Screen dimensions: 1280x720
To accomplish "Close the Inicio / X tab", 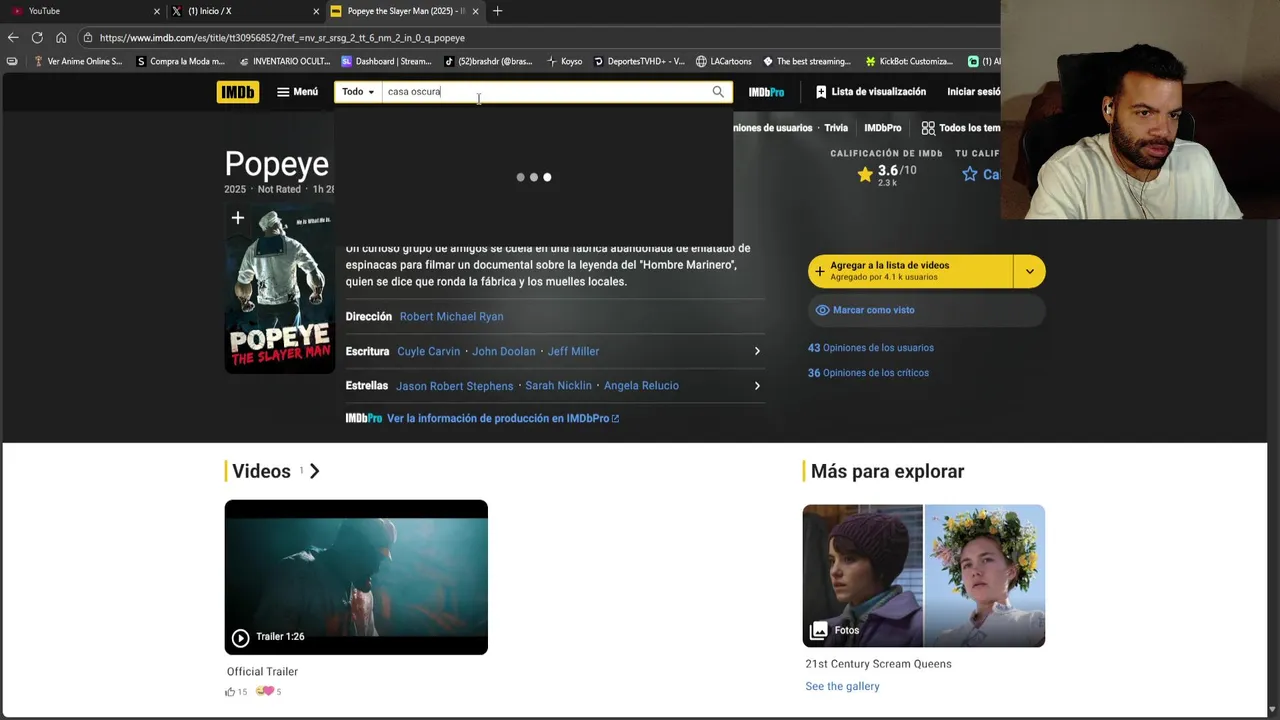I will tap(316, 11).
